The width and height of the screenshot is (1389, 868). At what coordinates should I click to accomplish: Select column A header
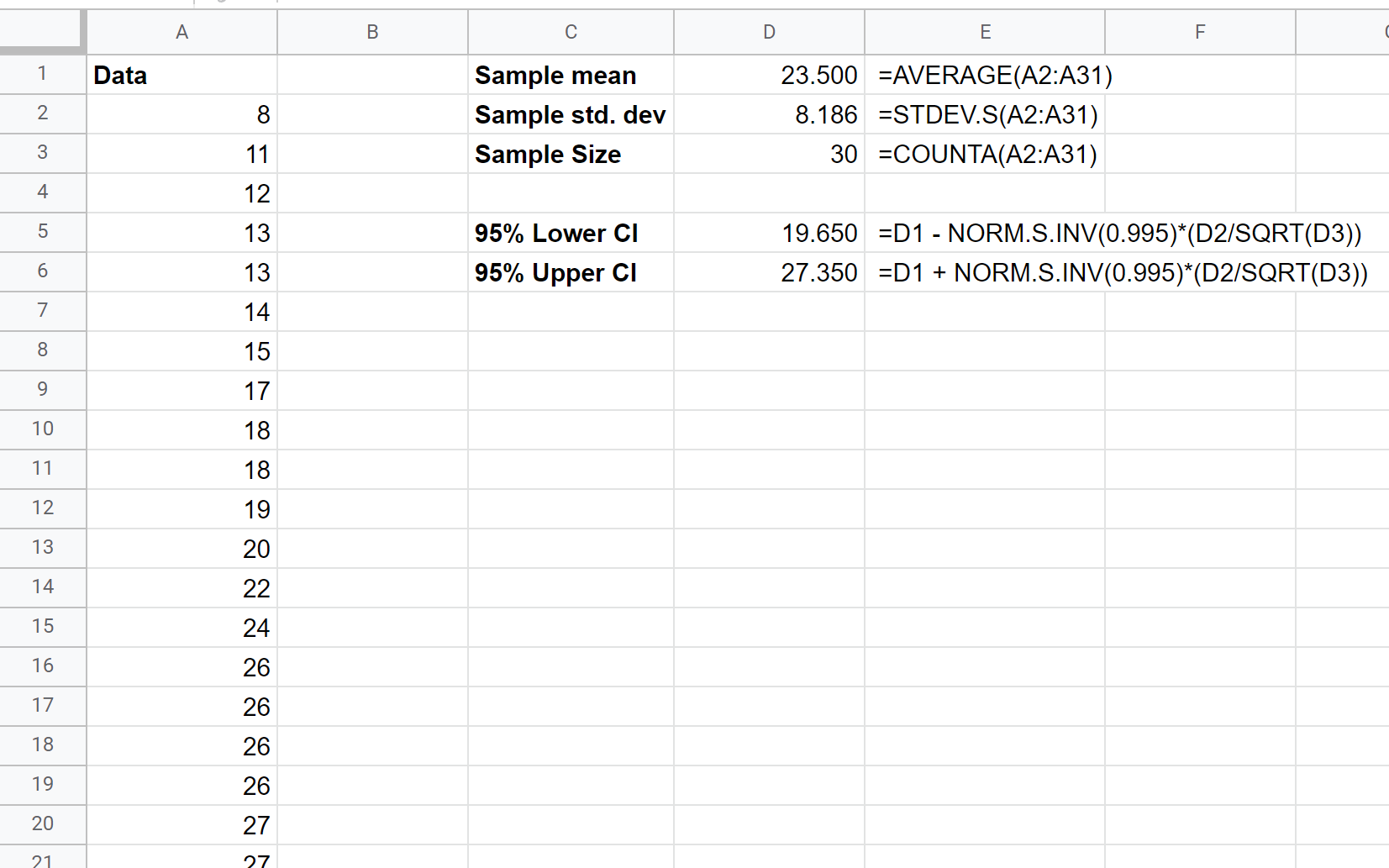(x=182, y=31)
